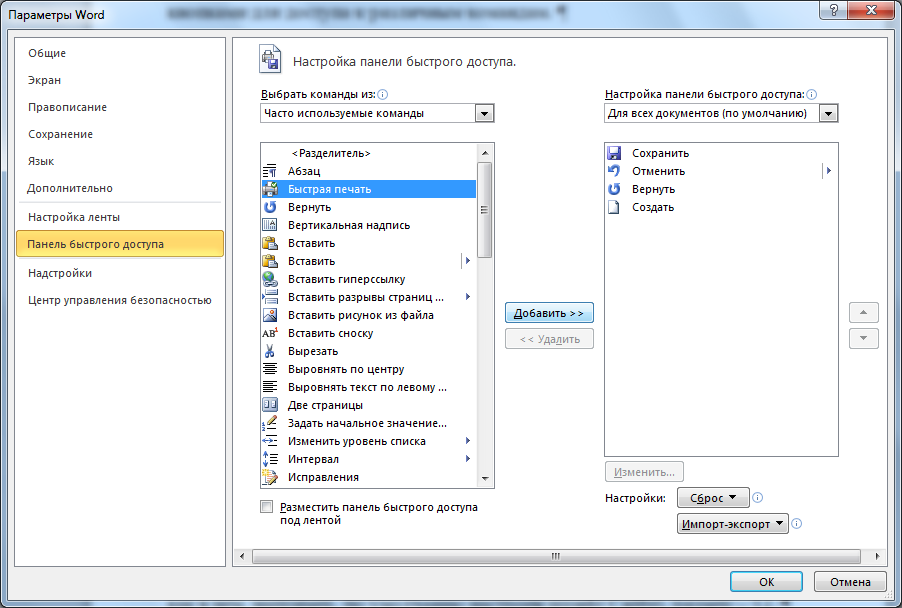Click the Изменить... button
This screenshot has width=902, height=608.
click(x=644, y=472)
